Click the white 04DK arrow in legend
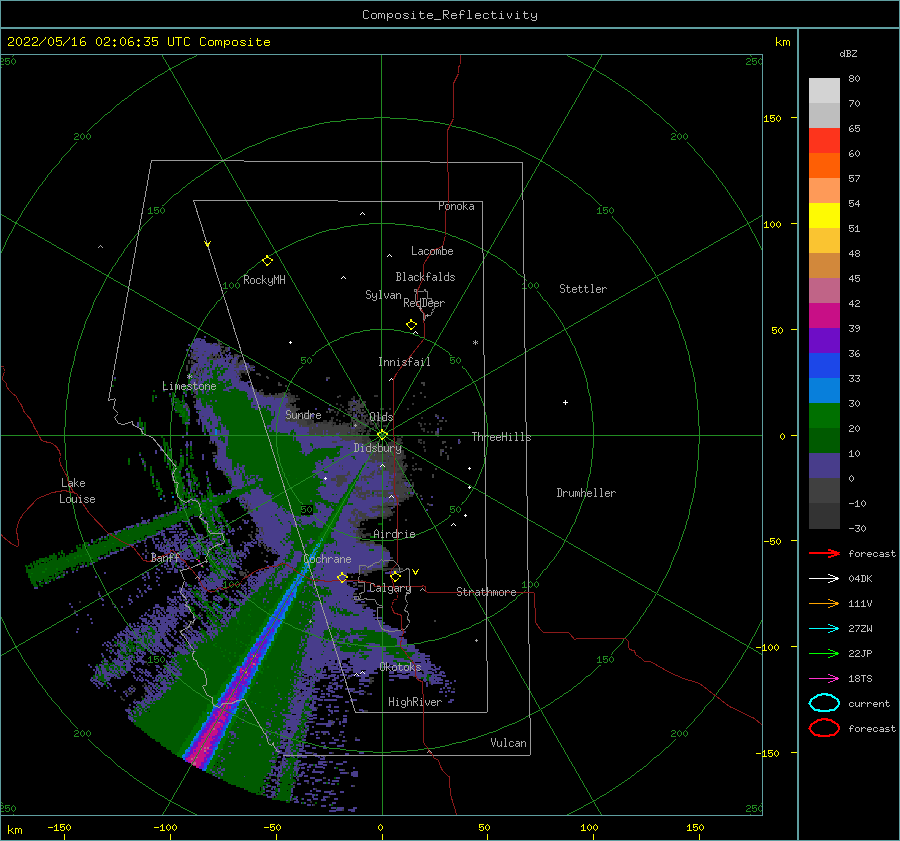This screenshot has width=900, height=841. click(x=824, y=578)
